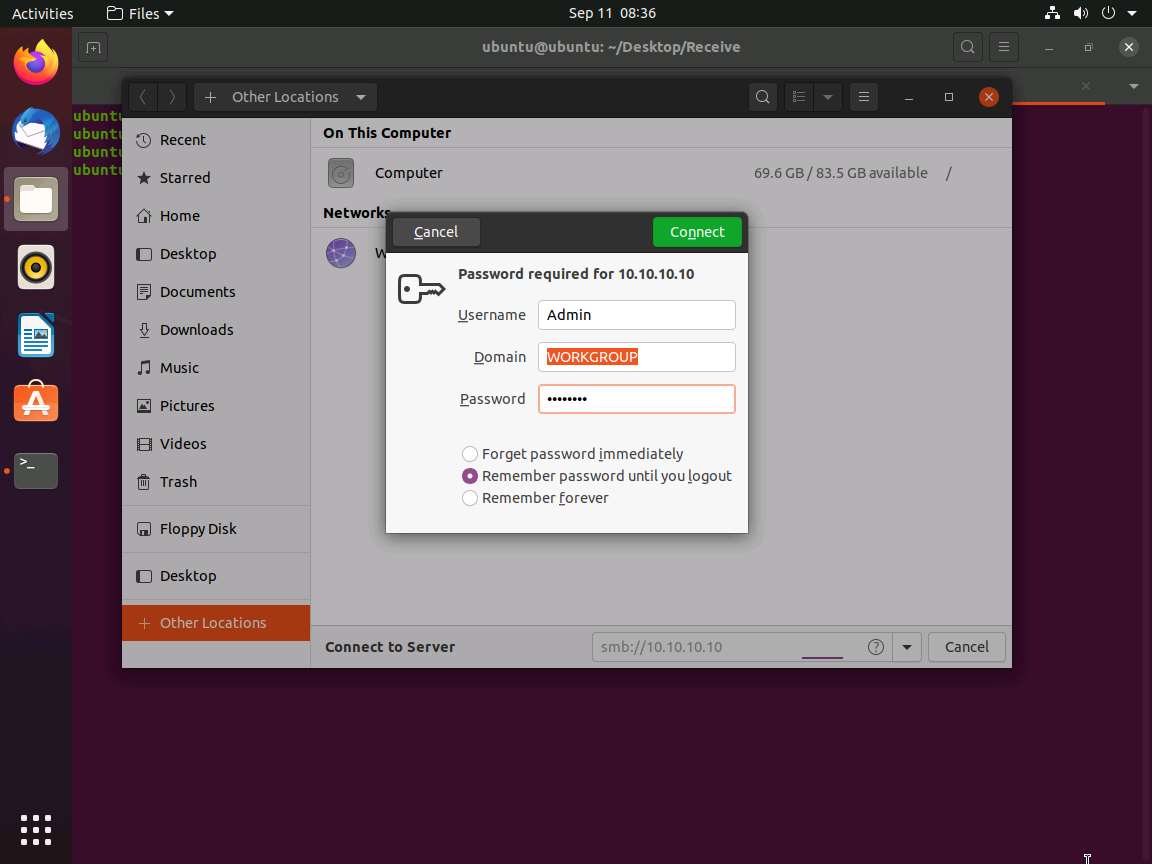Click Cancel in the password dialog
Screen dimensions: 1152x864
pos(436,232)
